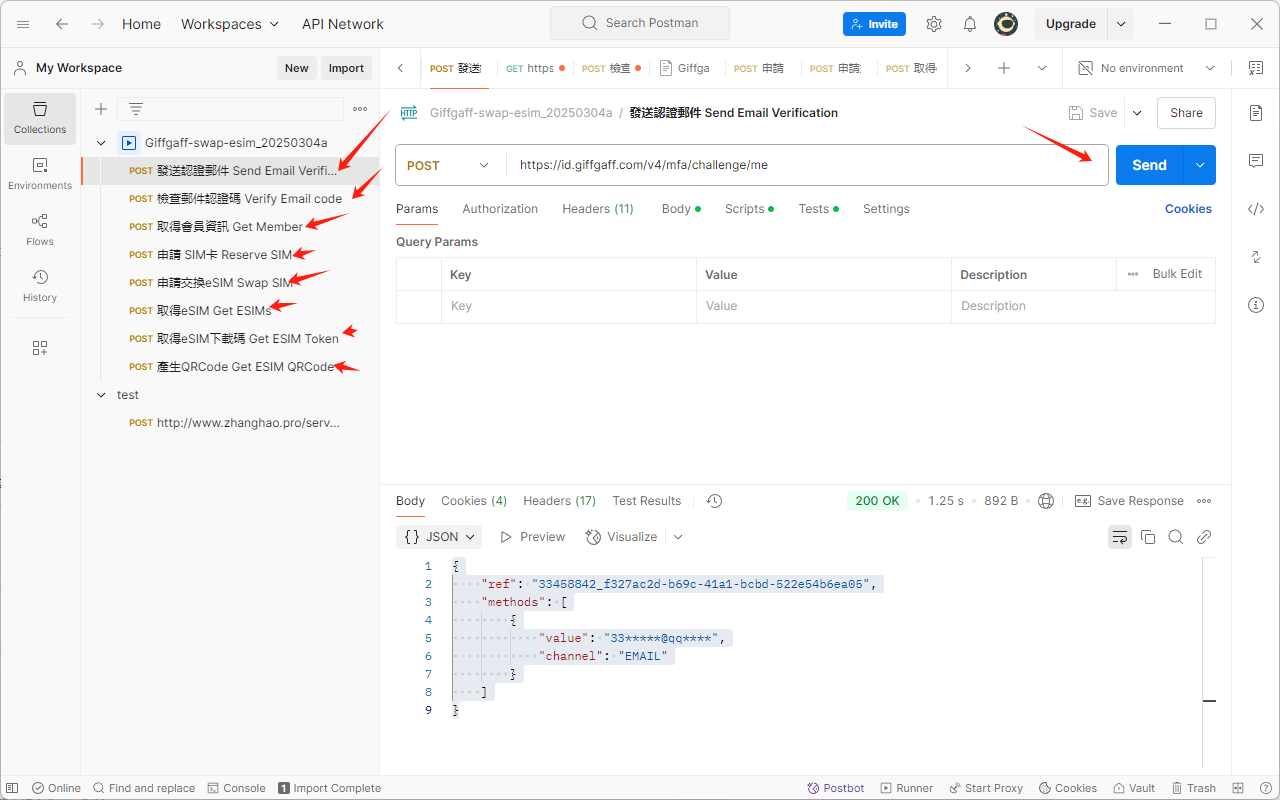Image resolution: width=1280 pixels, height=800 pixels.
Task: Switch to the Authorization tab
Action: [500, 209]
